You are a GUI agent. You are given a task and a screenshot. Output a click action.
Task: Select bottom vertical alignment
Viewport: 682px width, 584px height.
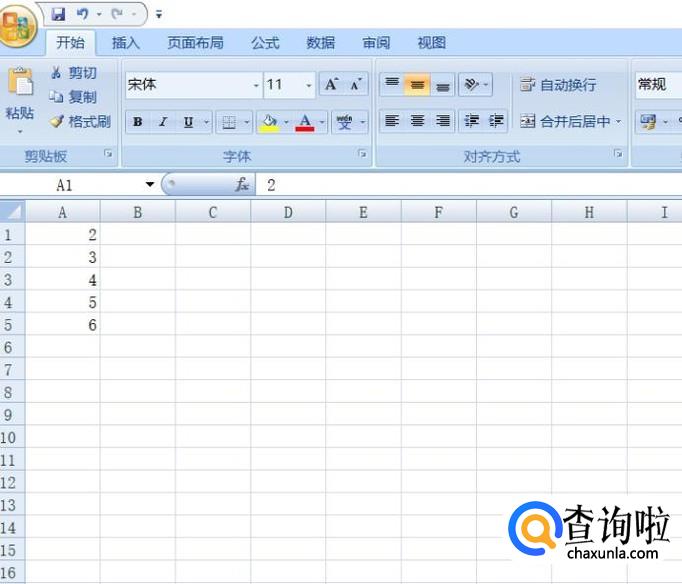point(443,84)
